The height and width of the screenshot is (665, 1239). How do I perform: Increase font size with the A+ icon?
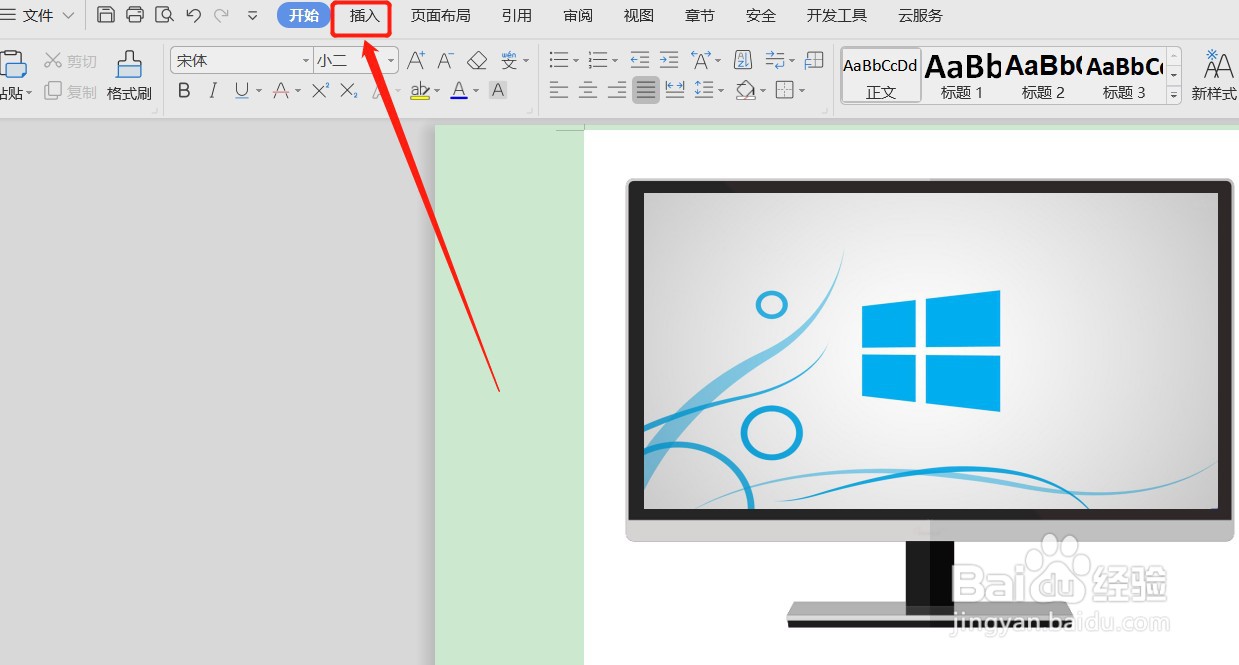[x=416, y=61]
